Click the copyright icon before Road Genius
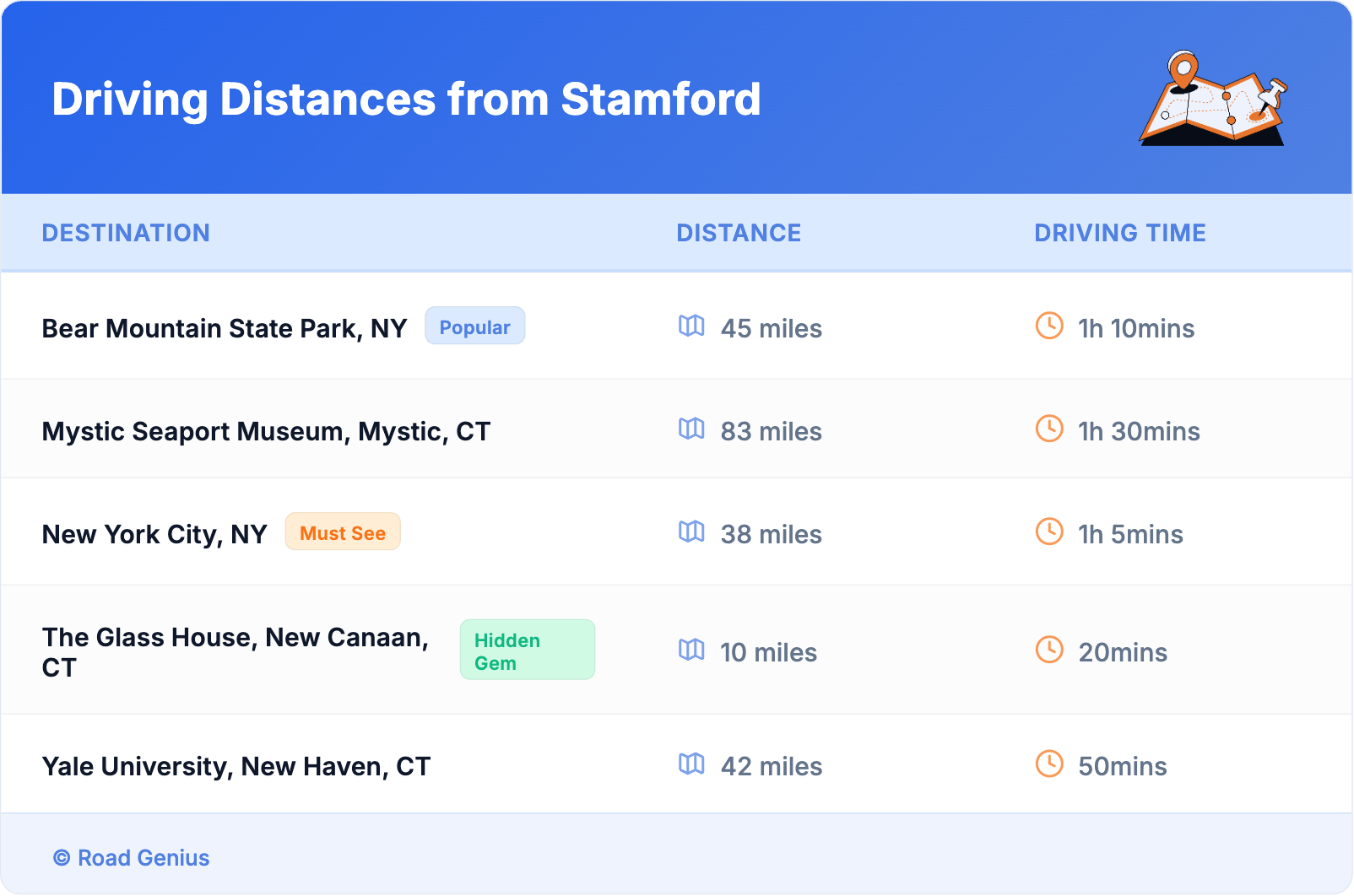The image size is (1354, 896). pyautogui.click(x=60, y=858)
